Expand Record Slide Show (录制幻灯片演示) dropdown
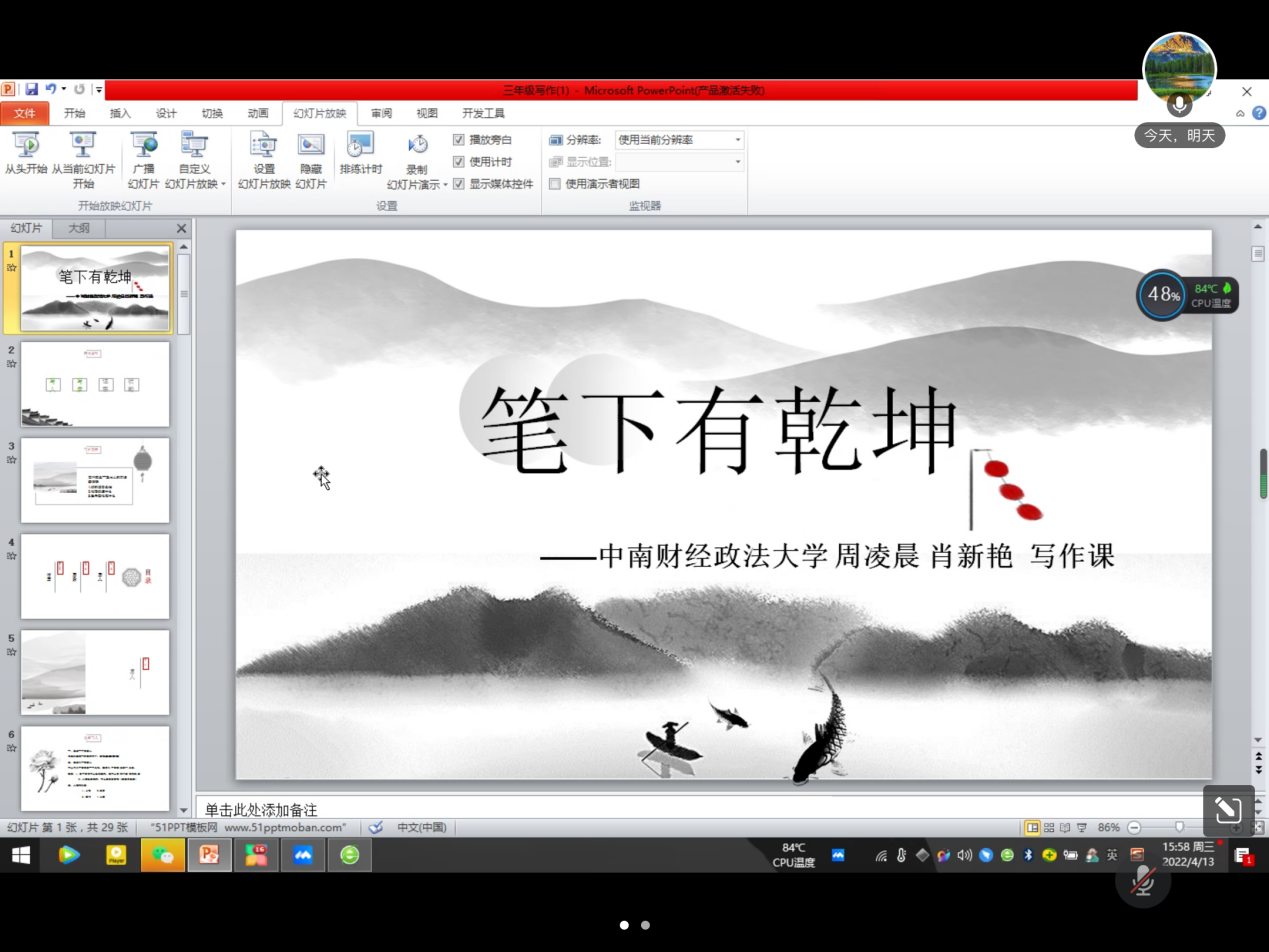Viewport: 1269px width, 952px height. point(418,185)
